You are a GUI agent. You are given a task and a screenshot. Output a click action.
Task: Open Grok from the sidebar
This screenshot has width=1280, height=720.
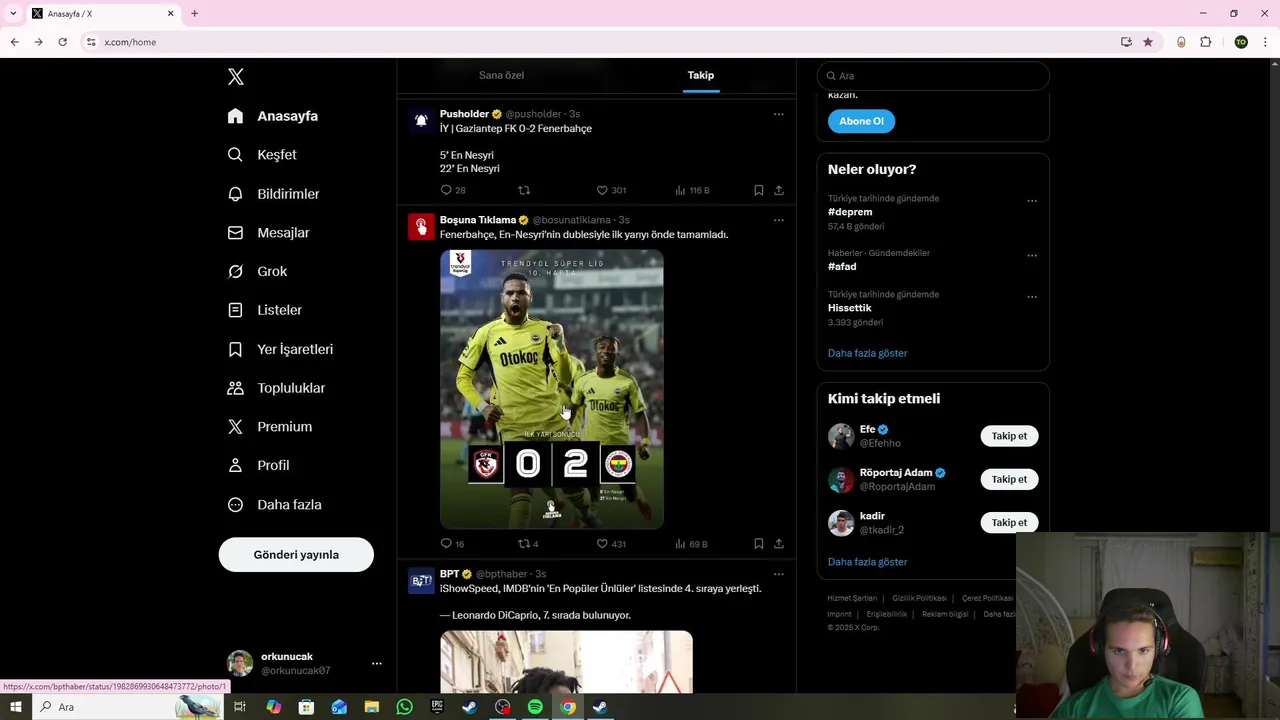257,271
